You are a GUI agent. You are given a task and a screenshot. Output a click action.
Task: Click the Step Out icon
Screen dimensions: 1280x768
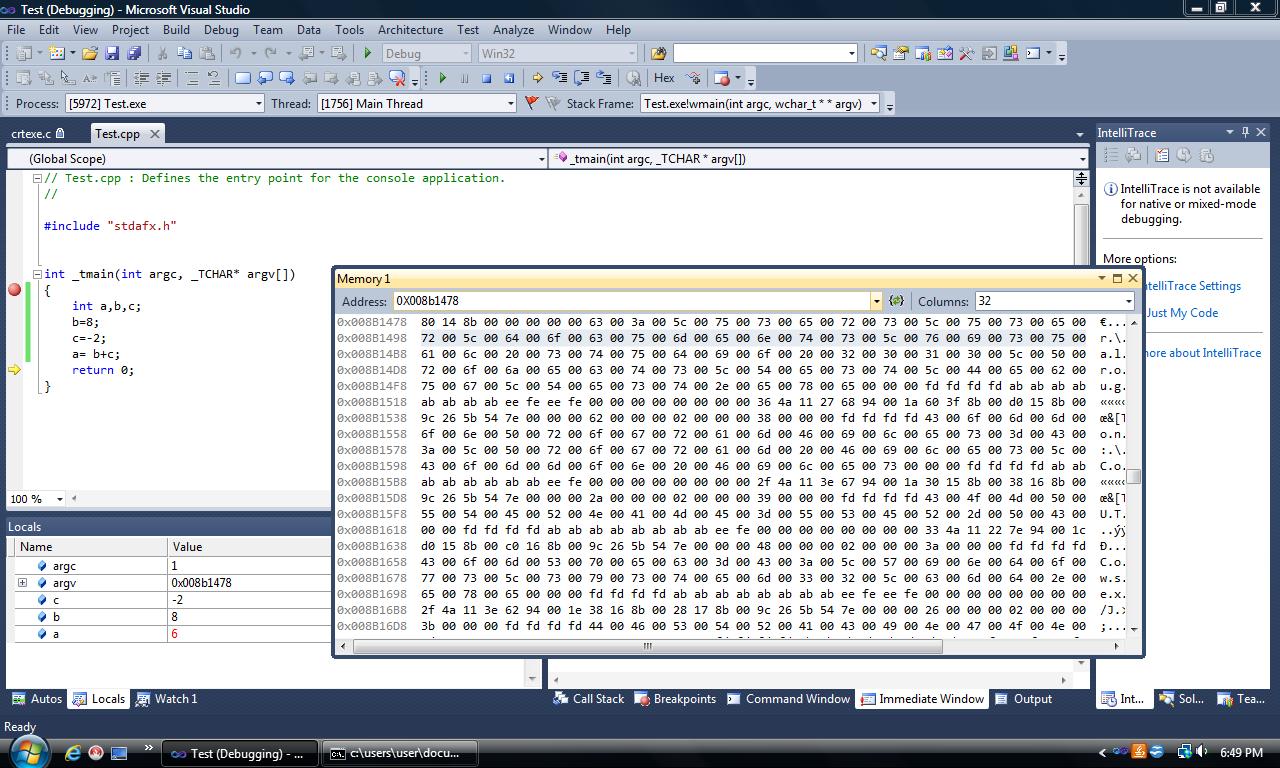pyautogui.click(x=603, y=77)
